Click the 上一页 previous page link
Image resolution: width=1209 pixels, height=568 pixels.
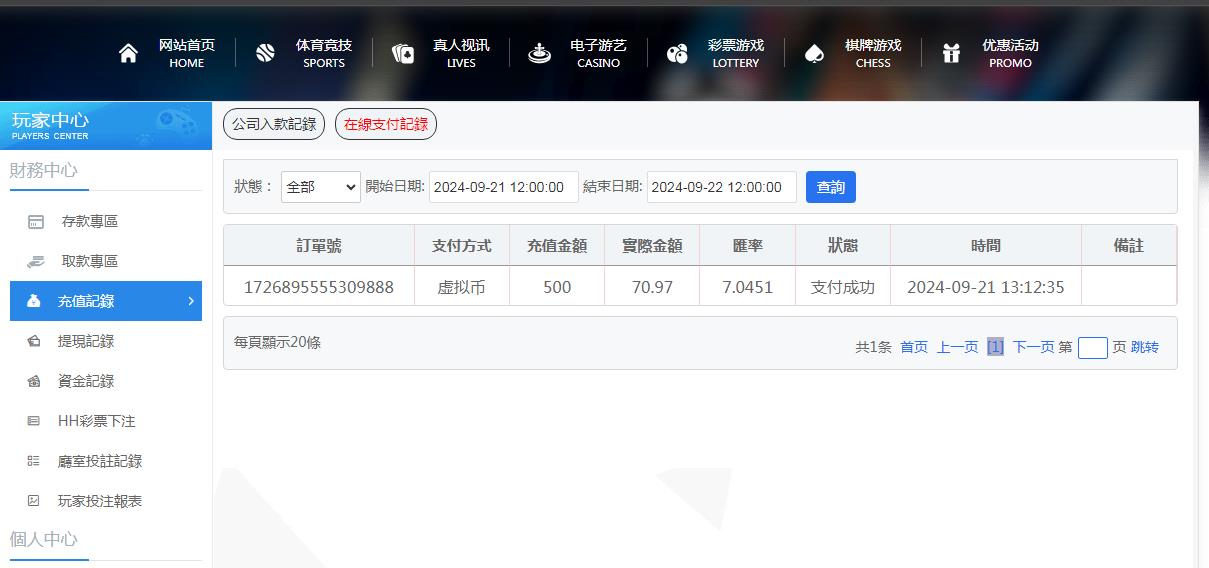click(957, 347)
